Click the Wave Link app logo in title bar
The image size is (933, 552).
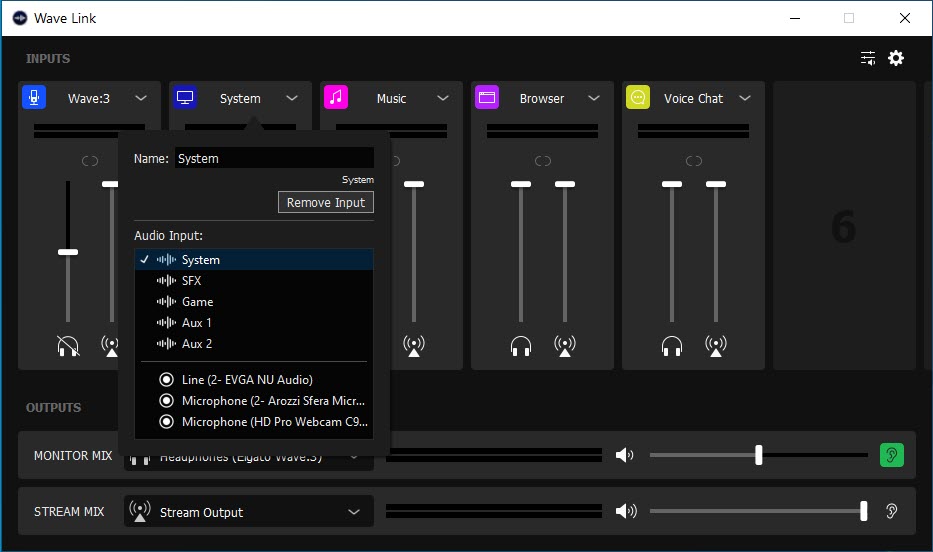tap(20, 18)
